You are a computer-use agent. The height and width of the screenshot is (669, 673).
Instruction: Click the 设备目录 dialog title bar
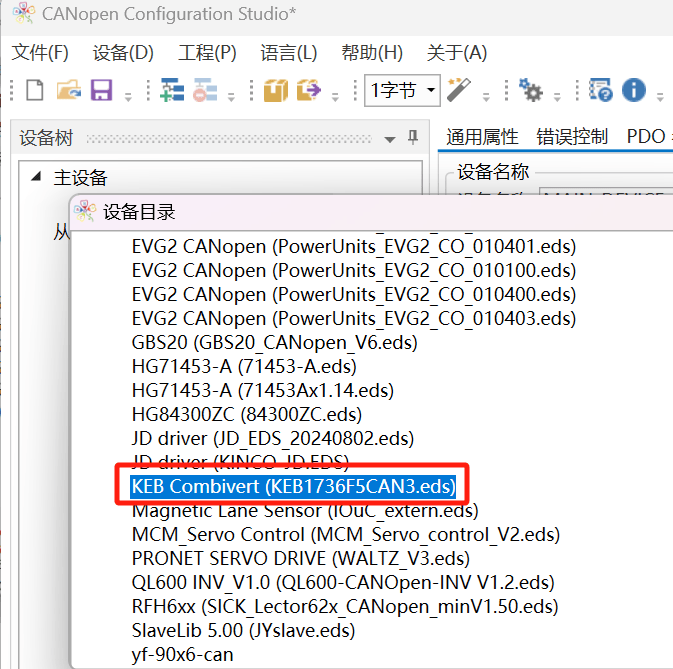pos(371,212)
